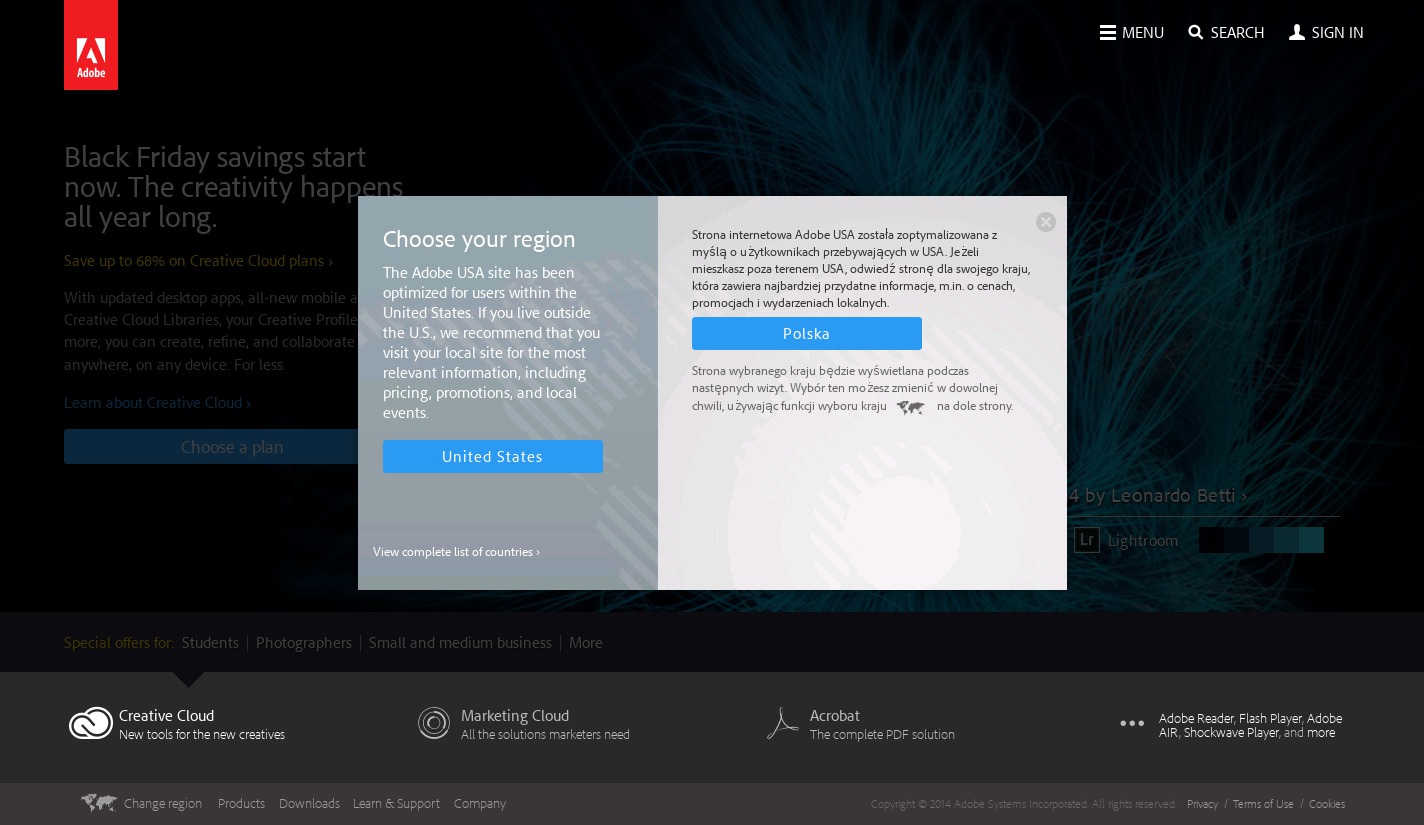The height and width of the screenshot is (825, 1424).
Task: Expand More special offers
Action: click(x=586, y=643)
